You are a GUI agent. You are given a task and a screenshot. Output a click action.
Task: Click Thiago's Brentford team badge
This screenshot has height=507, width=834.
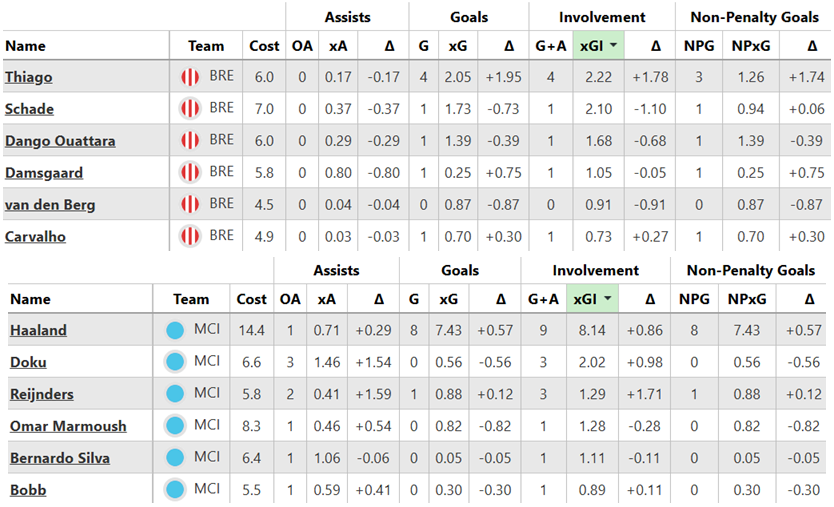pyautogui.click(x=189, y=77)
